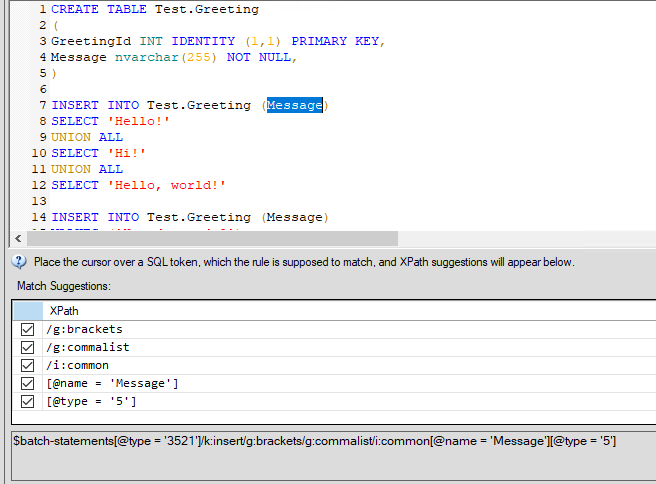The image size is (656, 484).
Task: Click CREATE keyword on line 1
Action: point(75,9)
